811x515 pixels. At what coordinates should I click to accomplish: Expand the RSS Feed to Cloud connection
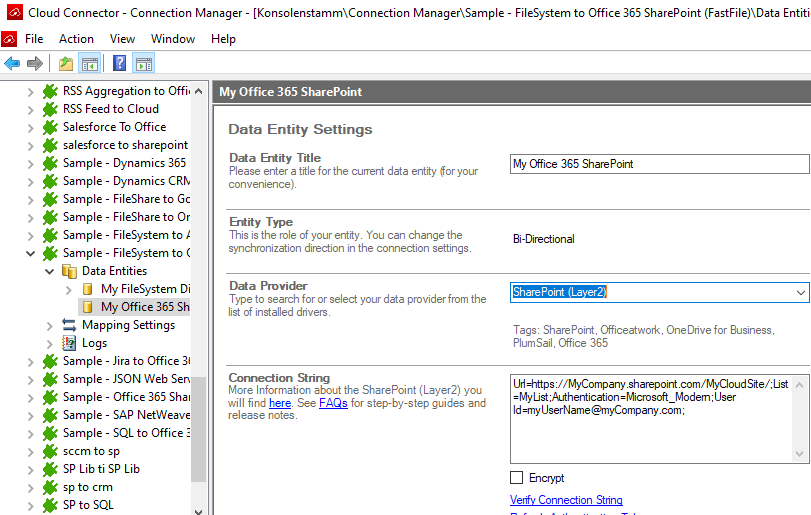(32, 109)
